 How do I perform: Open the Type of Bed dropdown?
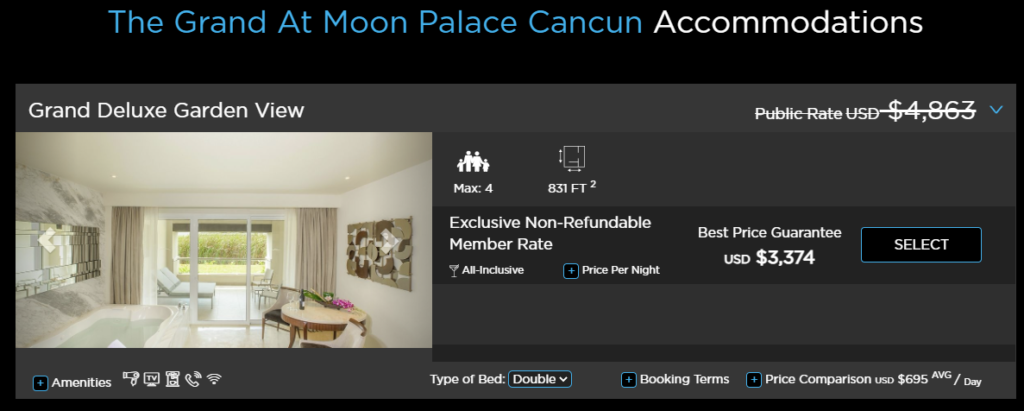pyautogui.click(x=540, y=379)
